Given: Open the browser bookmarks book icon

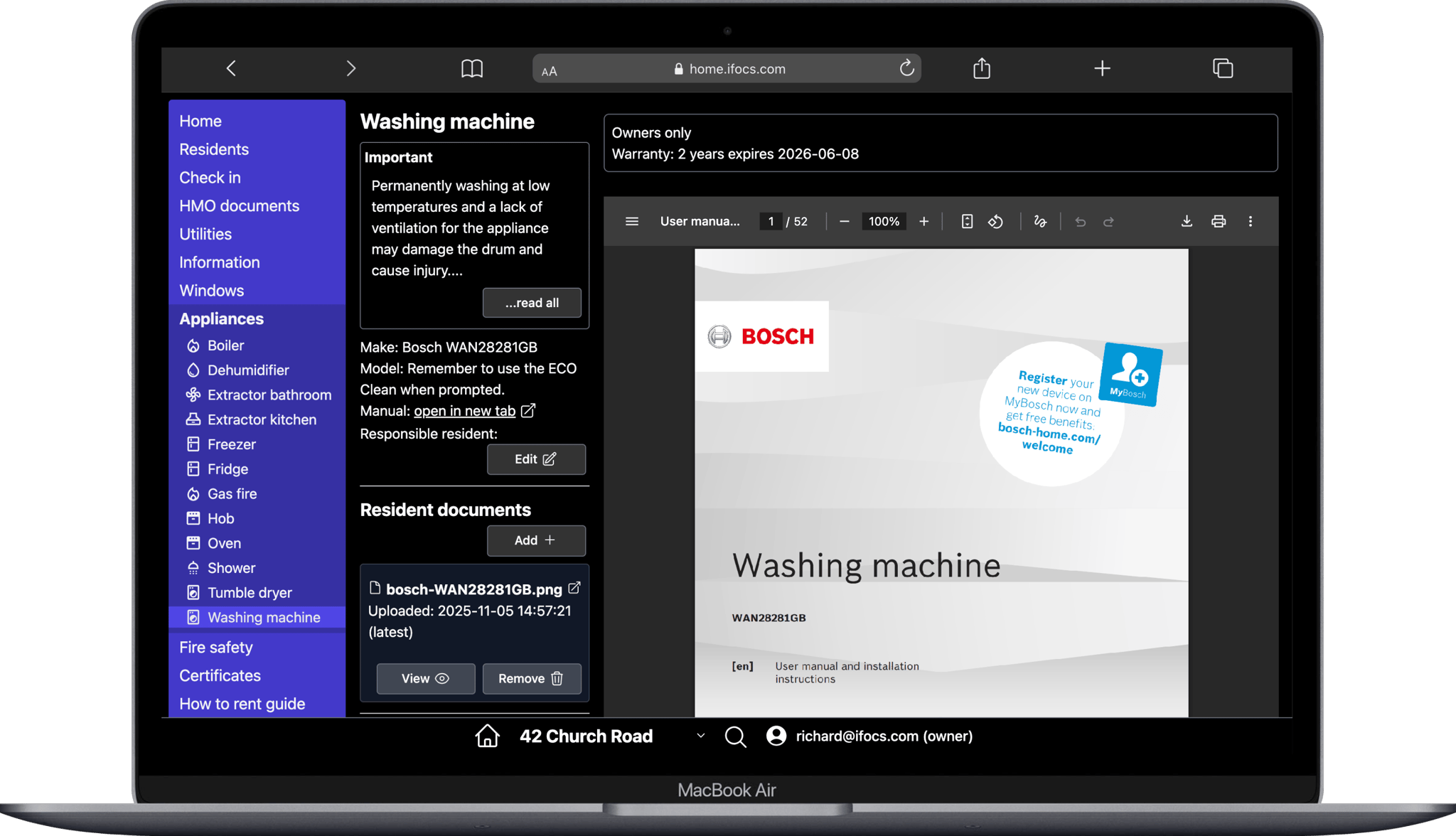Looking at the screenshot, I should click(472, 68).
